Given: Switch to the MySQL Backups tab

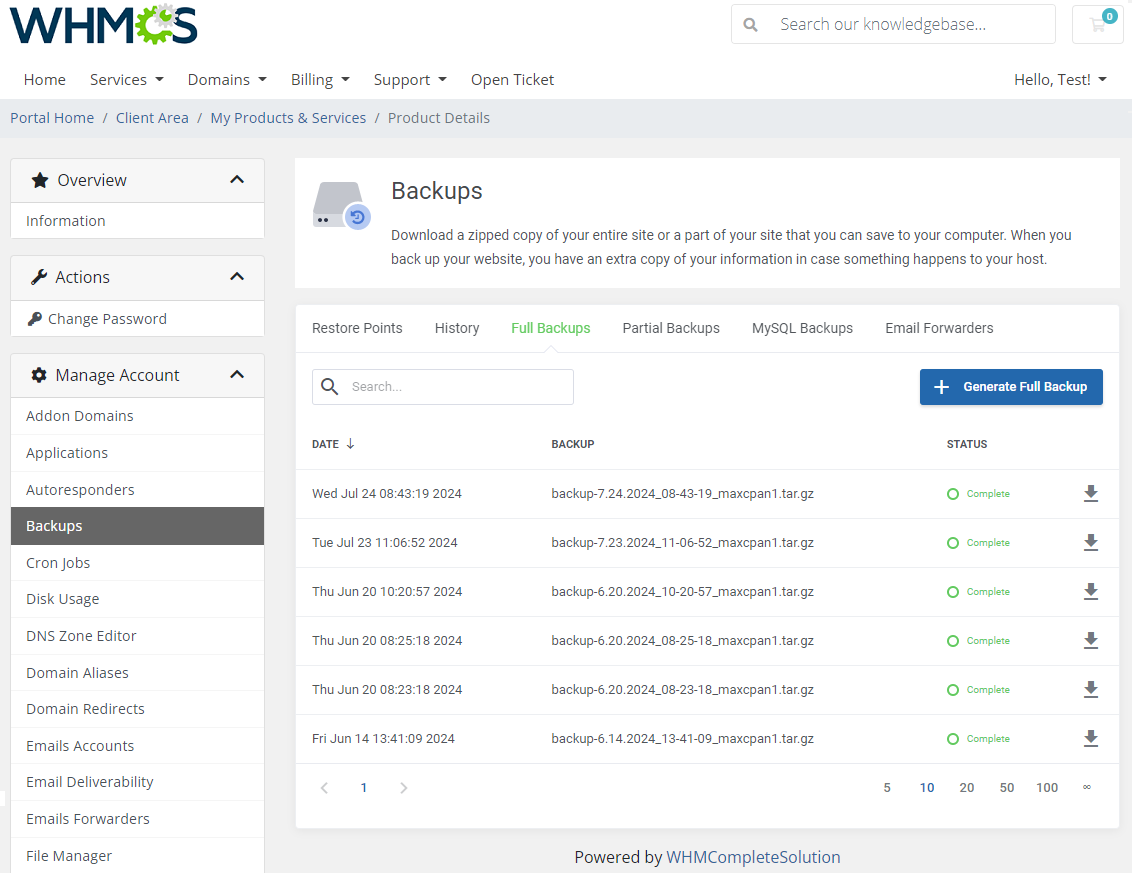Looking at the screenshot, I should 802,328.
